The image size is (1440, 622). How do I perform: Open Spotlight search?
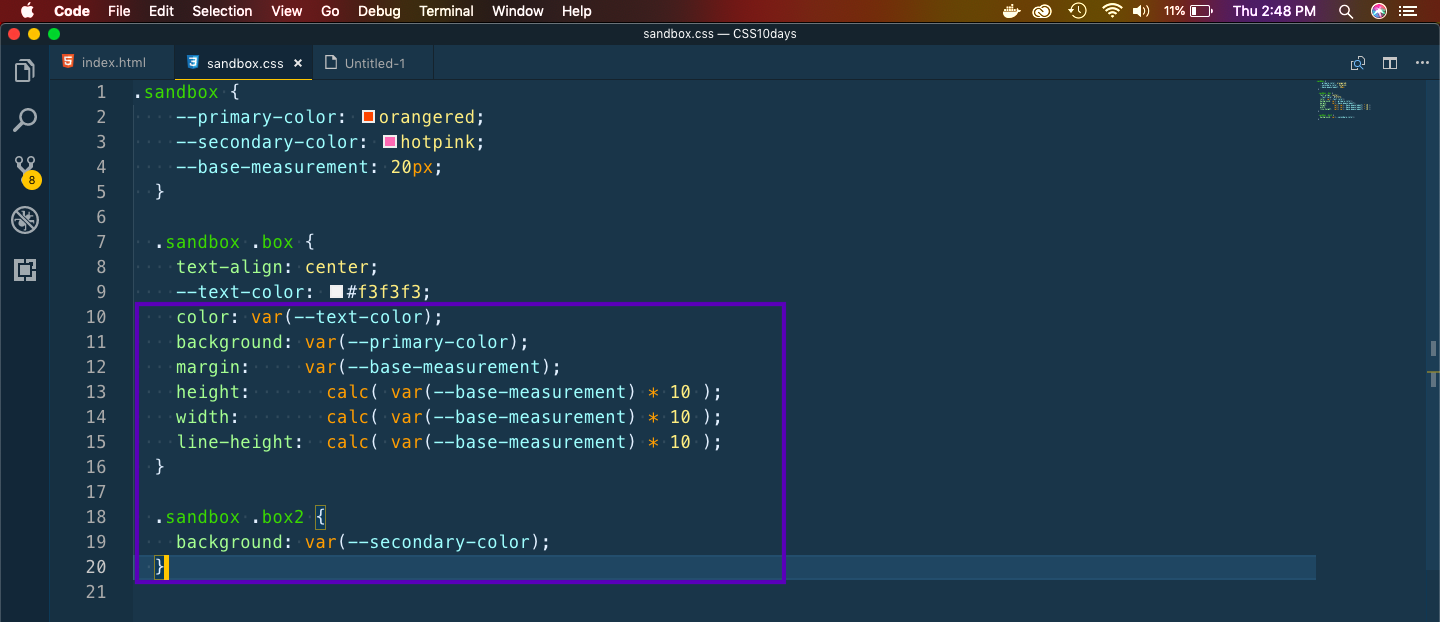(x=1346, y=11)
